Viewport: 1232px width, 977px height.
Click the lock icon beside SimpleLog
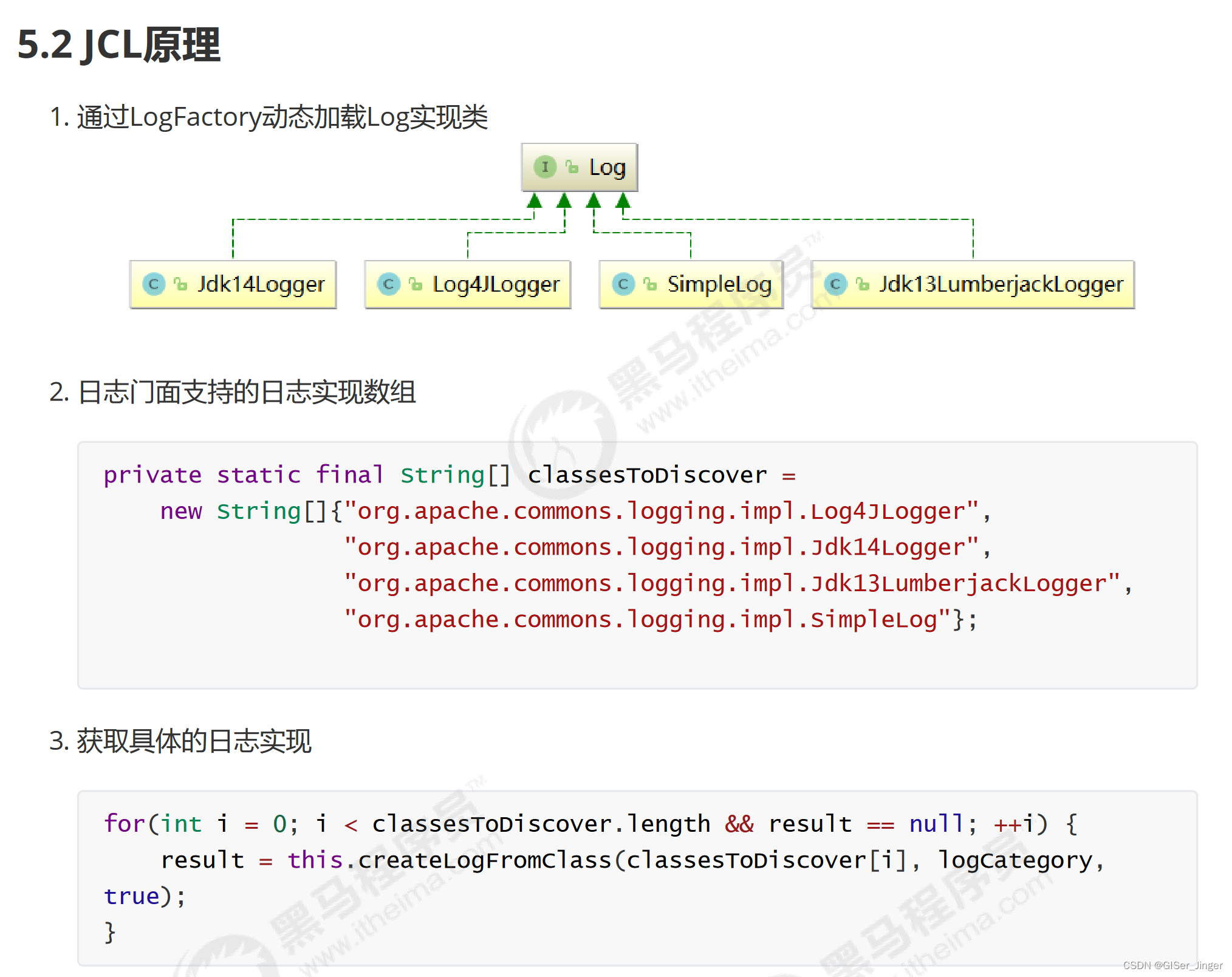tap(651, 283)
